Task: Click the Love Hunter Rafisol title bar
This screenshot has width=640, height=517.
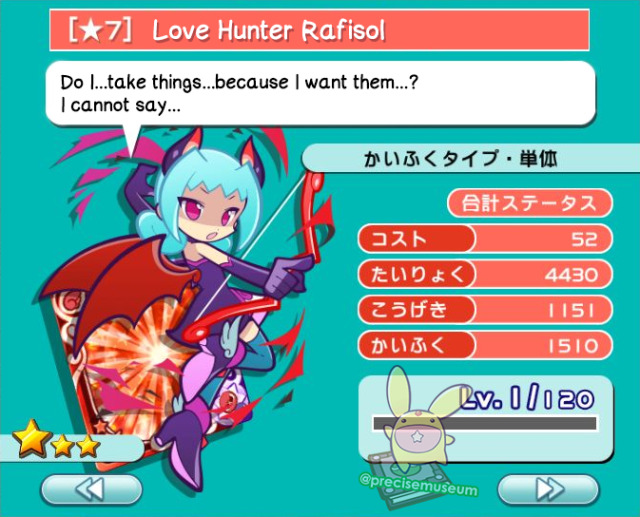Action: coord(319,30)
